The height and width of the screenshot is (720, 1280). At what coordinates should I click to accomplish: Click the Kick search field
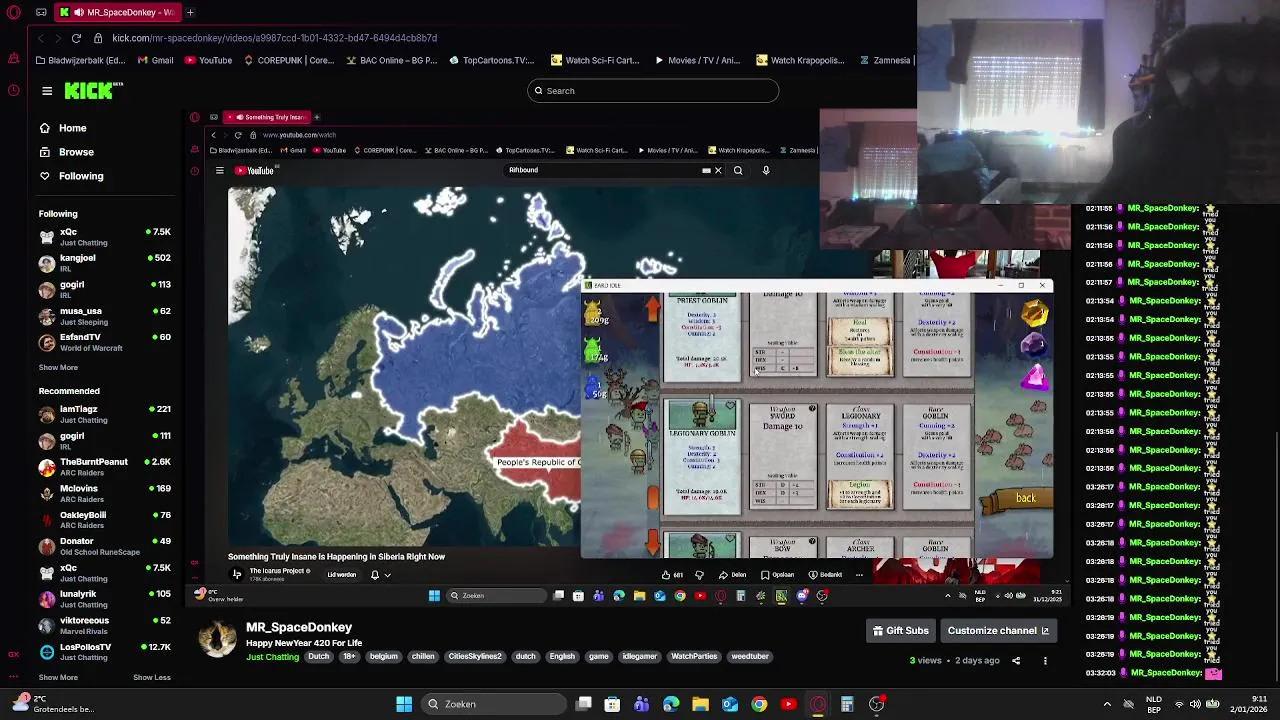[x=653, y=91]
